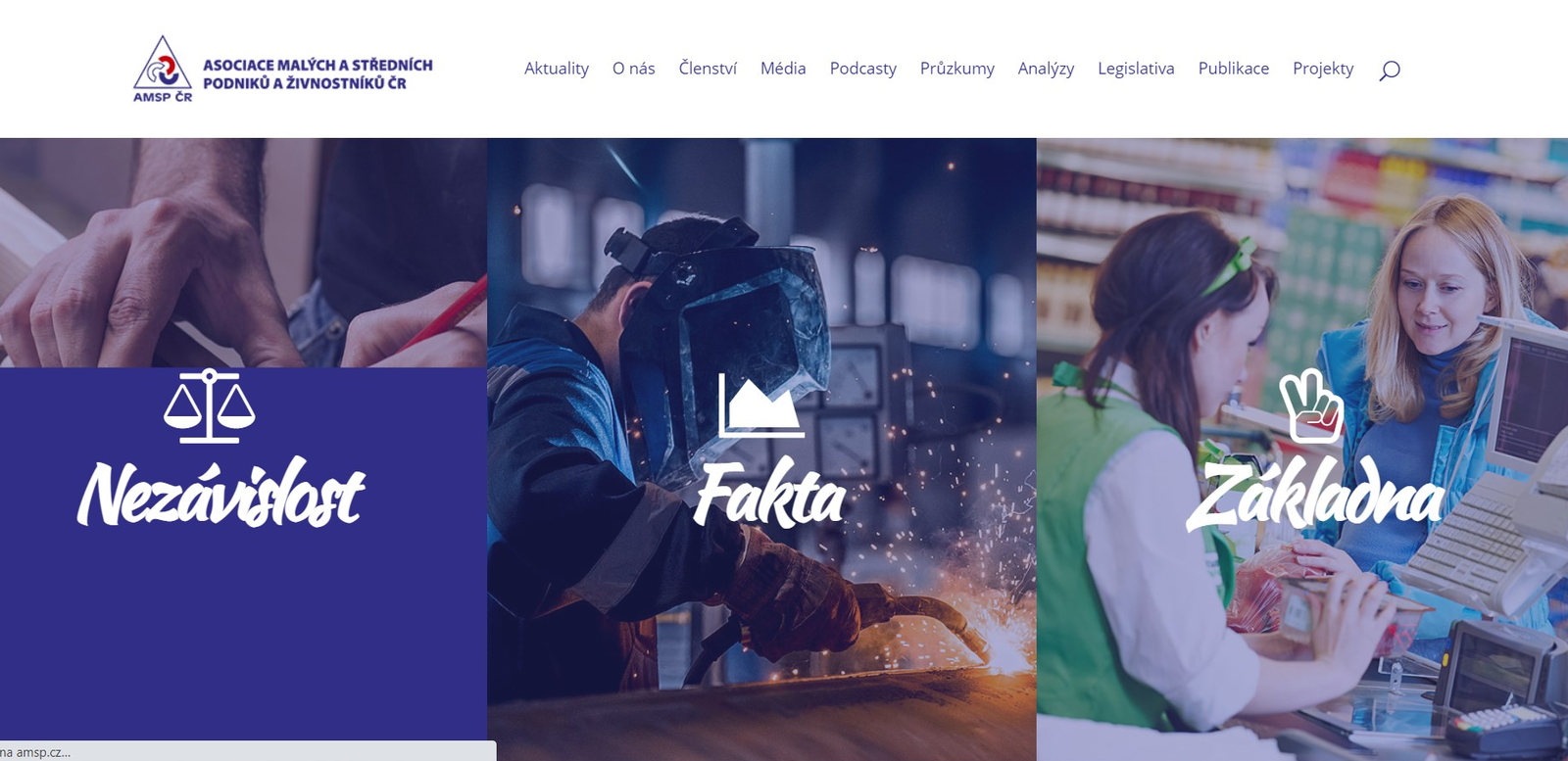This screenshot has height=761, width=1568.
Task: Click the Základna heading
Action: 1315,496
